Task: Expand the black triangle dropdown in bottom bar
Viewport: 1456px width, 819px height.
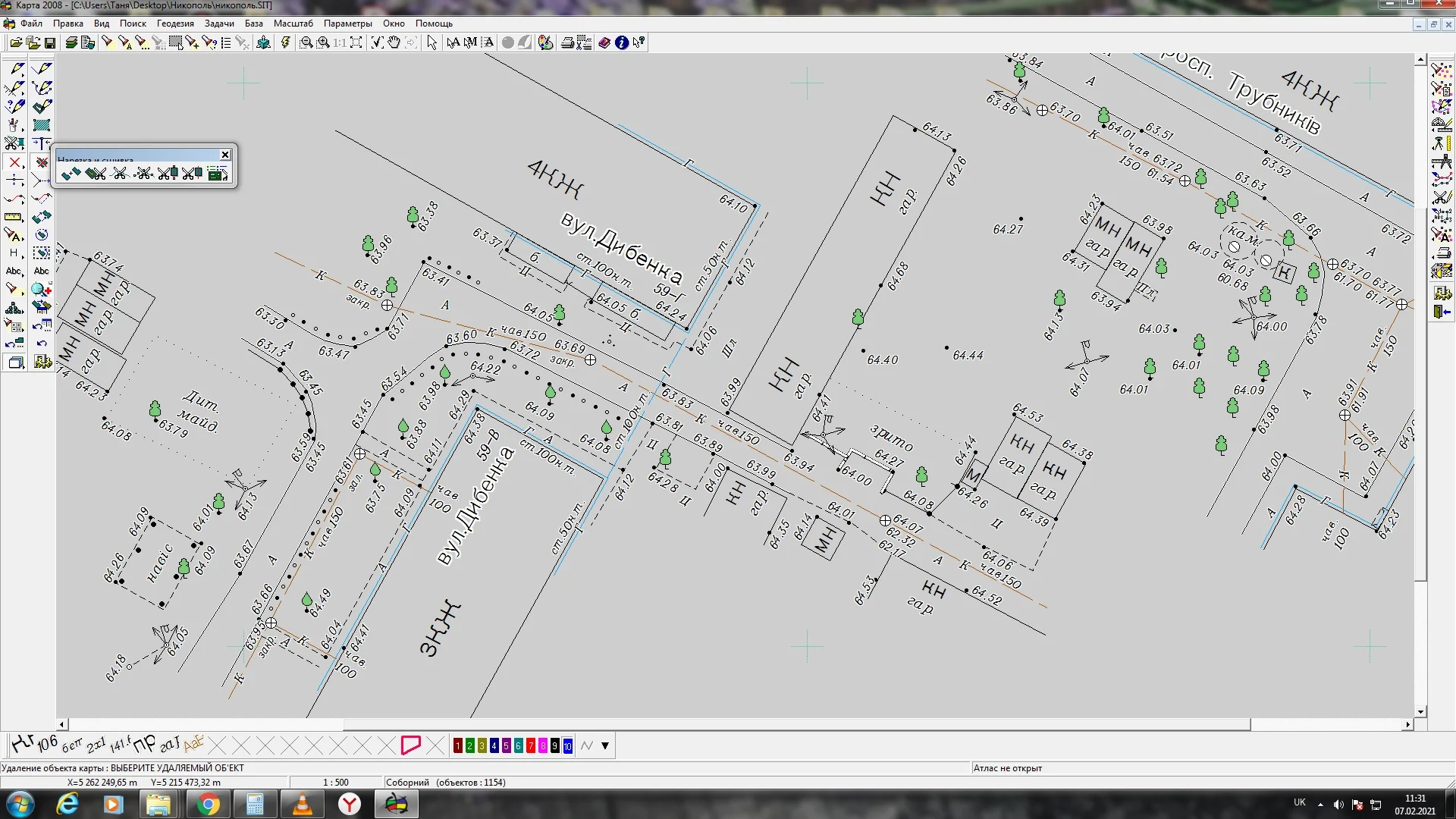Action: pyautogui.click(x=605, y=746)
